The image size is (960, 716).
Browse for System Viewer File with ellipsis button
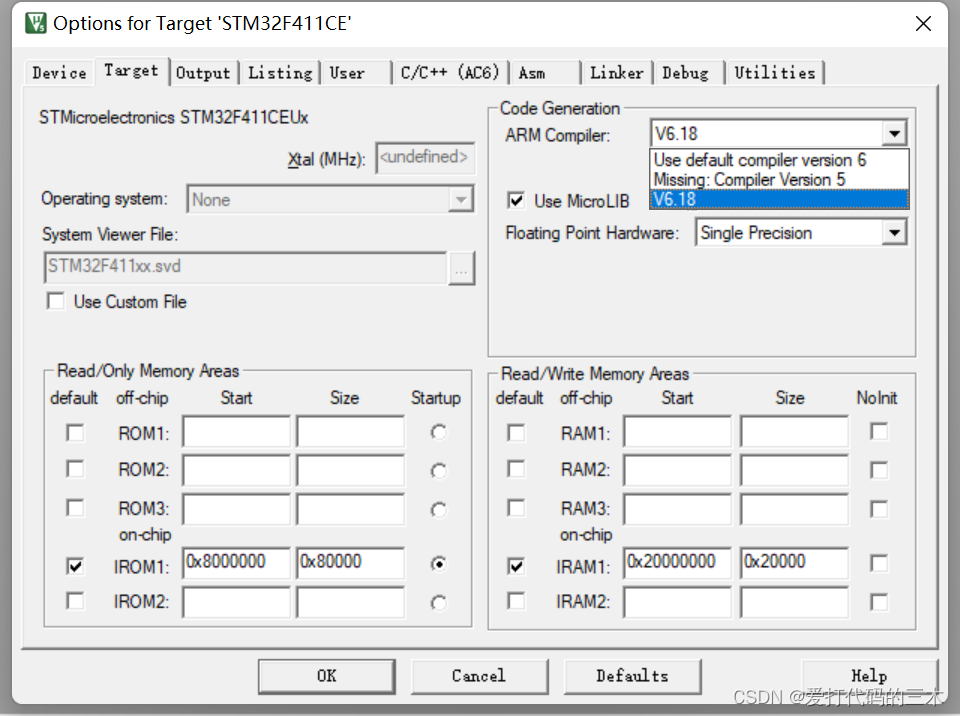pyautogui.click(x=461, y=268)
